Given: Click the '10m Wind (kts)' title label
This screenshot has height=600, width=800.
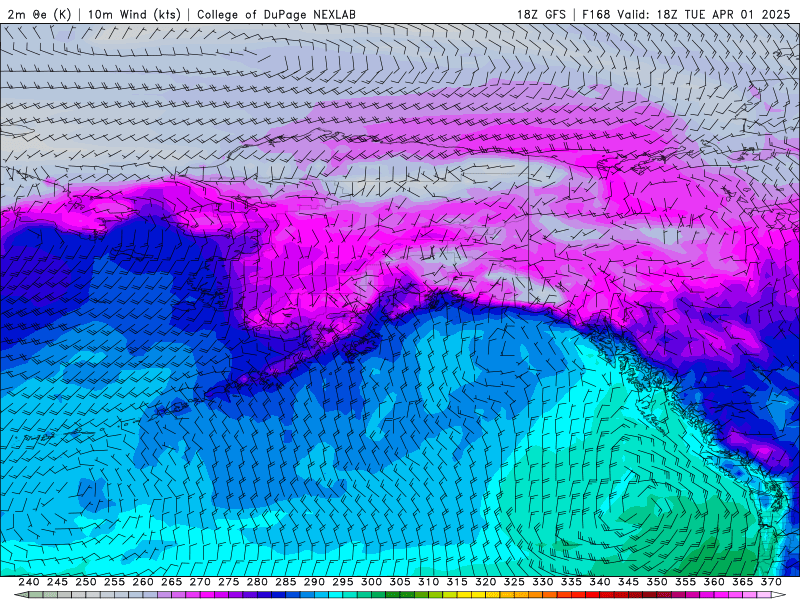Looking at the screenshot, I should pos(134,14).
